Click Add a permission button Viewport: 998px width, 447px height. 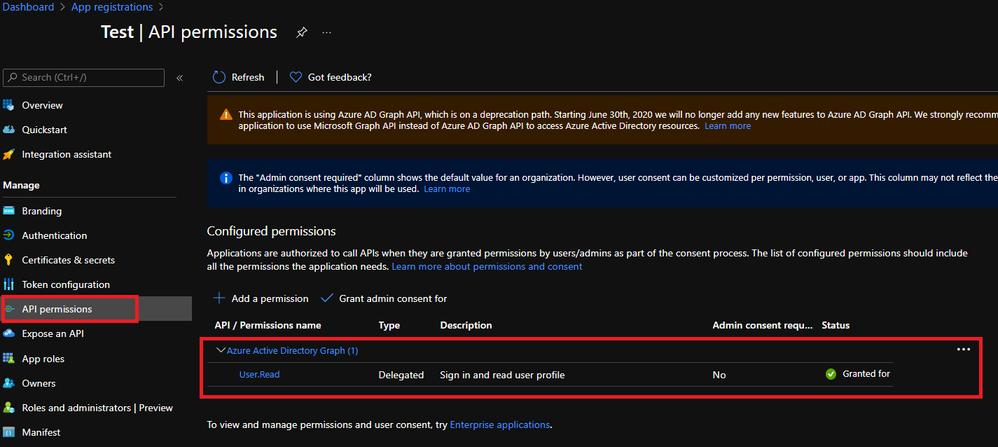(x=261, y=298)
